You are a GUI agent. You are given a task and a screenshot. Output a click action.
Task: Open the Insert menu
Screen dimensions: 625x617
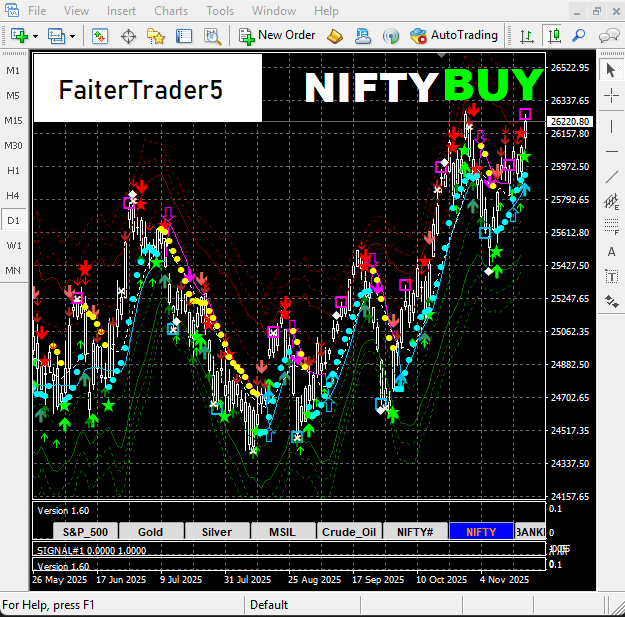coord(121,11)
